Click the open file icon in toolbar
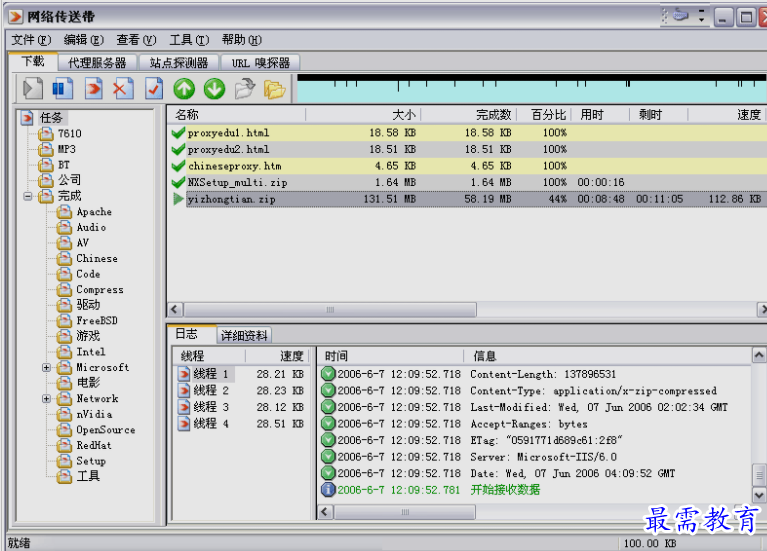Image resolution: width=767 pixels, height=551 pixels. (x=245, y=89)
